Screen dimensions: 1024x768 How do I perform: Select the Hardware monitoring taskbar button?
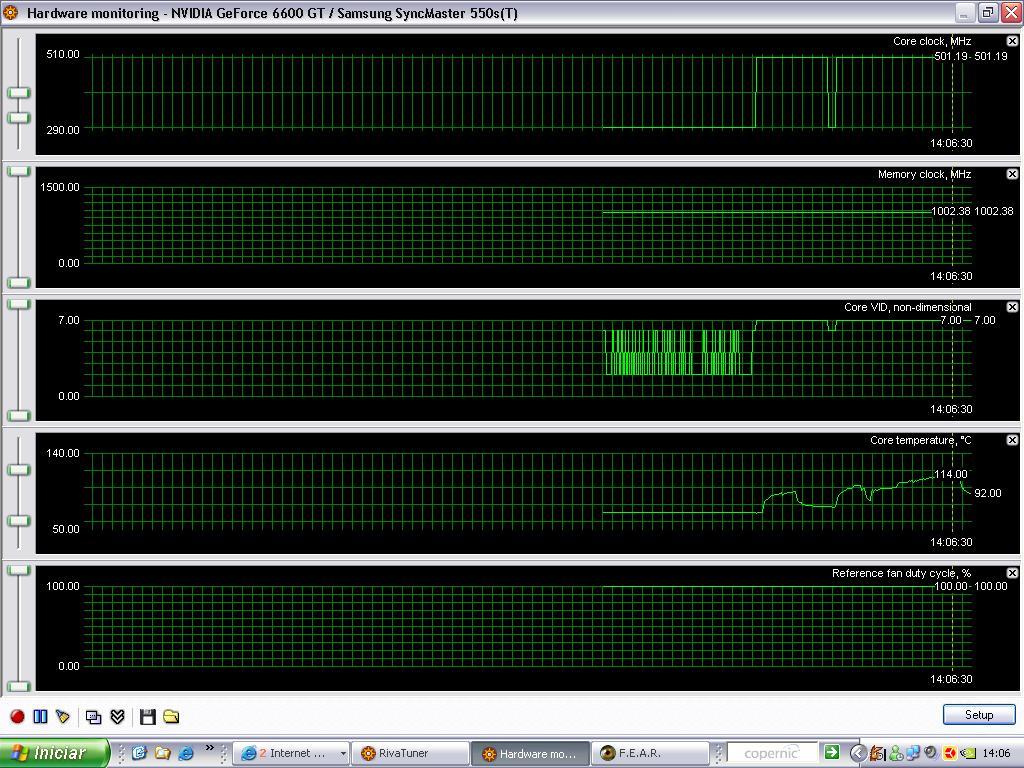[x=530, y=754]
